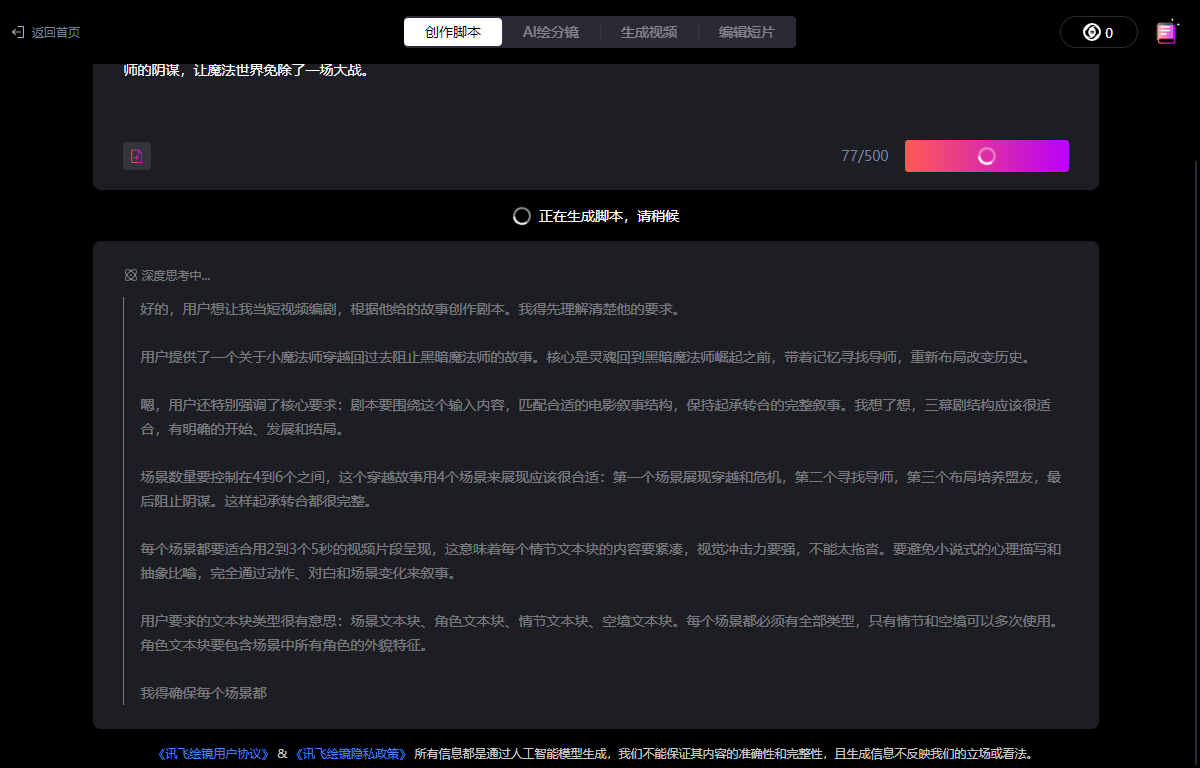Open the 编辑短片 tab
This screenshot has height=768, width=1200.
(746, 32)
